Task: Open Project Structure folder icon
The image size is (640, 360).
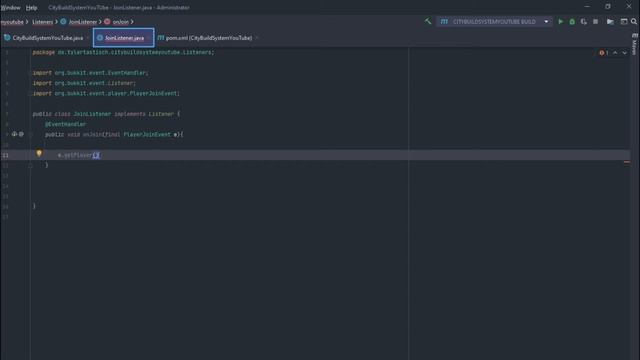Action: pyautogui.click(x=610, y=22)
